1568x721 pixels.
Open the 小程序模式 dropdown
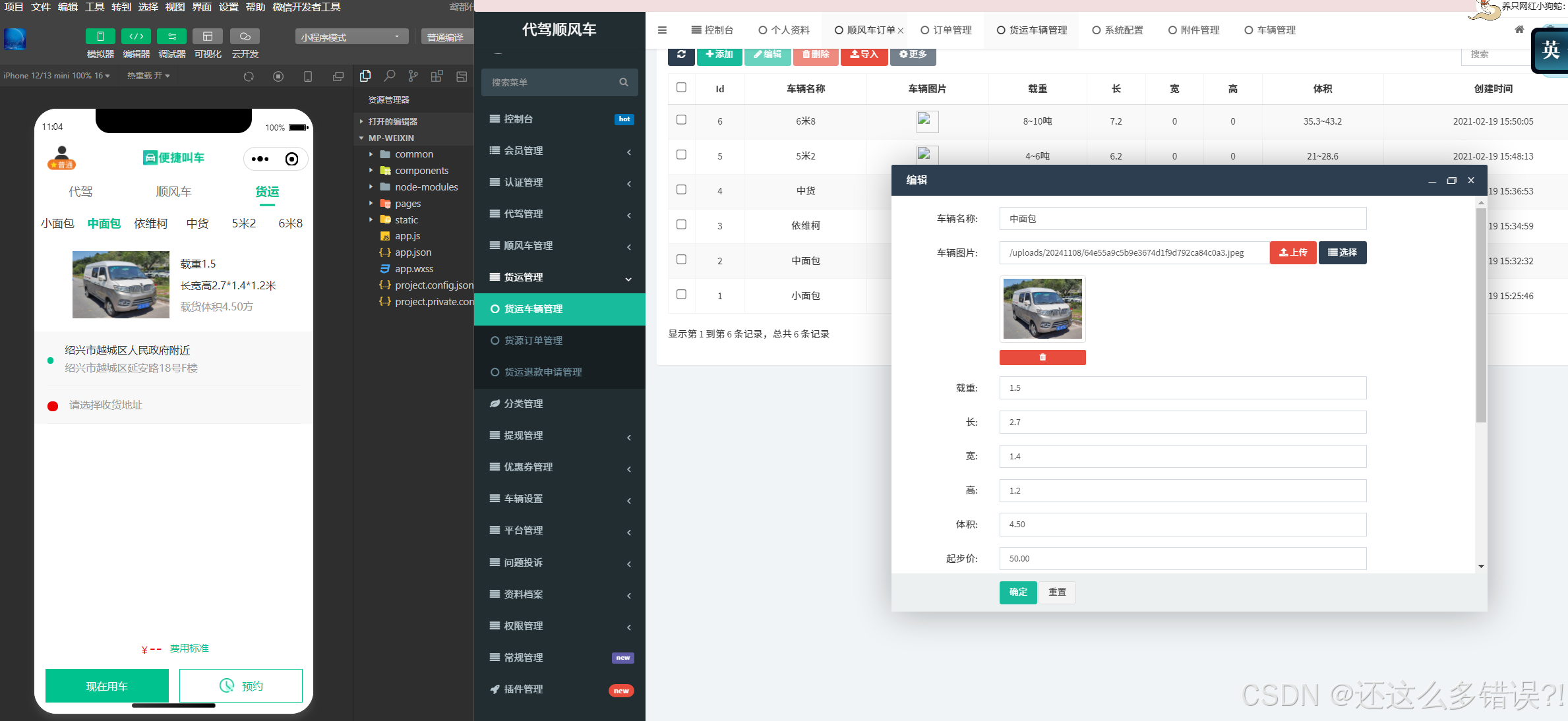coord(351,37)
